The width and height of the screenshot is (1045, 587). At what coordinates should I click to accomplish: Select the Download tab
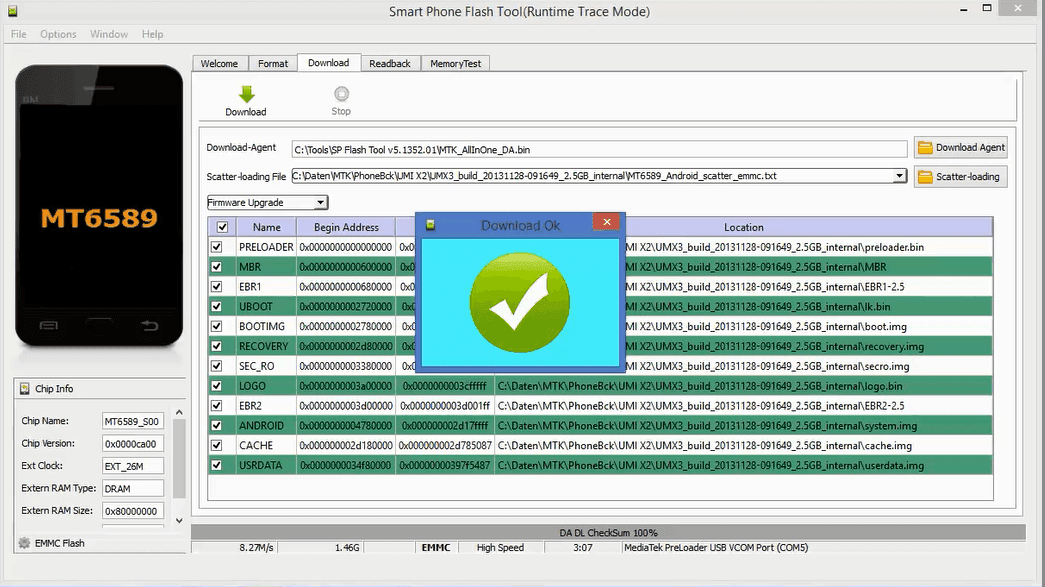(329, 63)
